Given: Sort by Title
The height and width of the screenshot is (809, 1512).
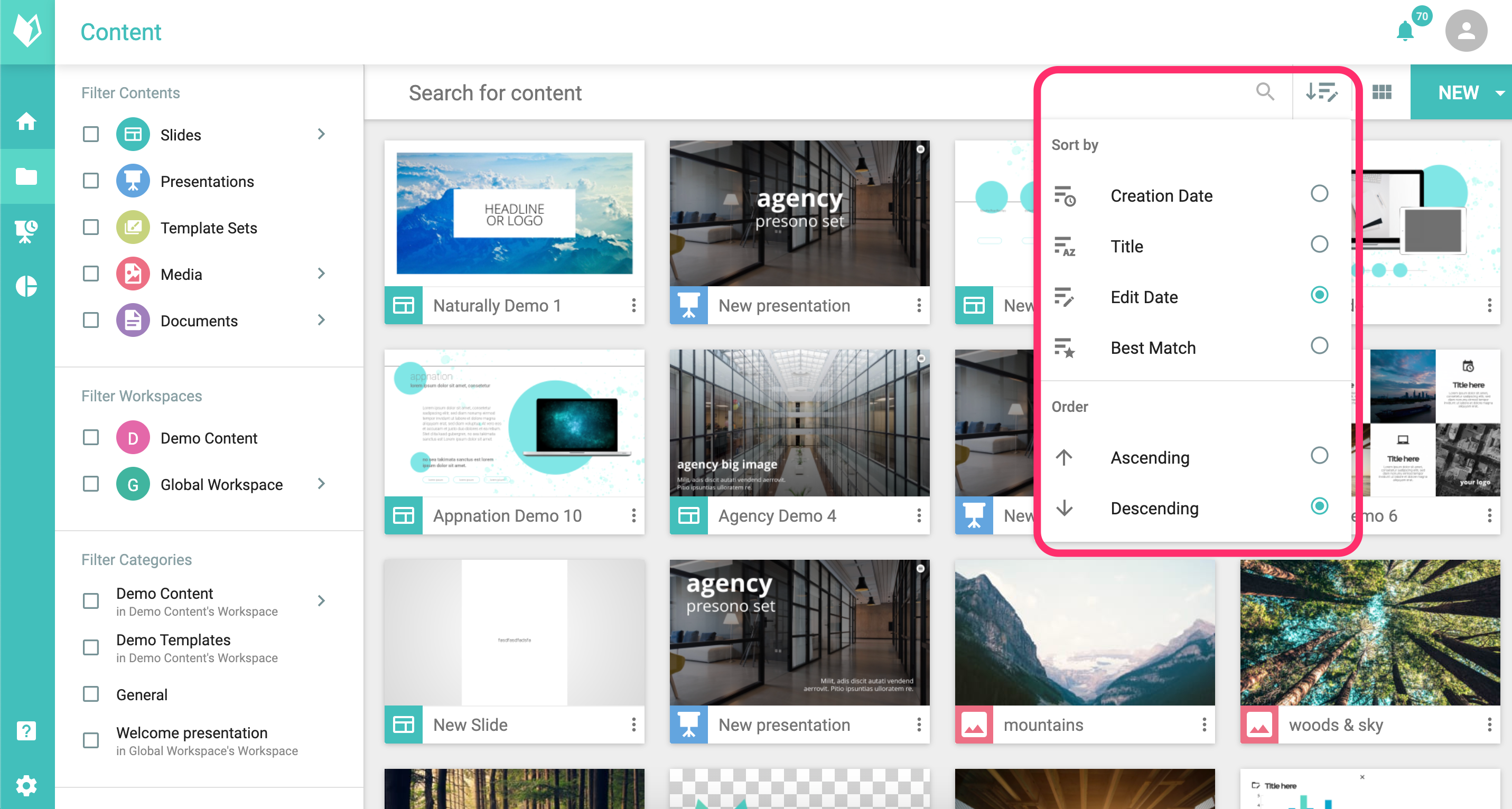Looking at the screenshot, I should [1194, 246].
